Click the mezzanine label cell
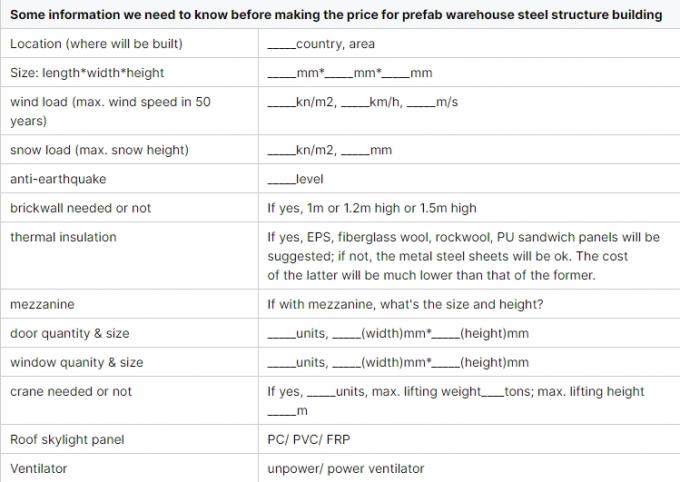 pos(42,304)
